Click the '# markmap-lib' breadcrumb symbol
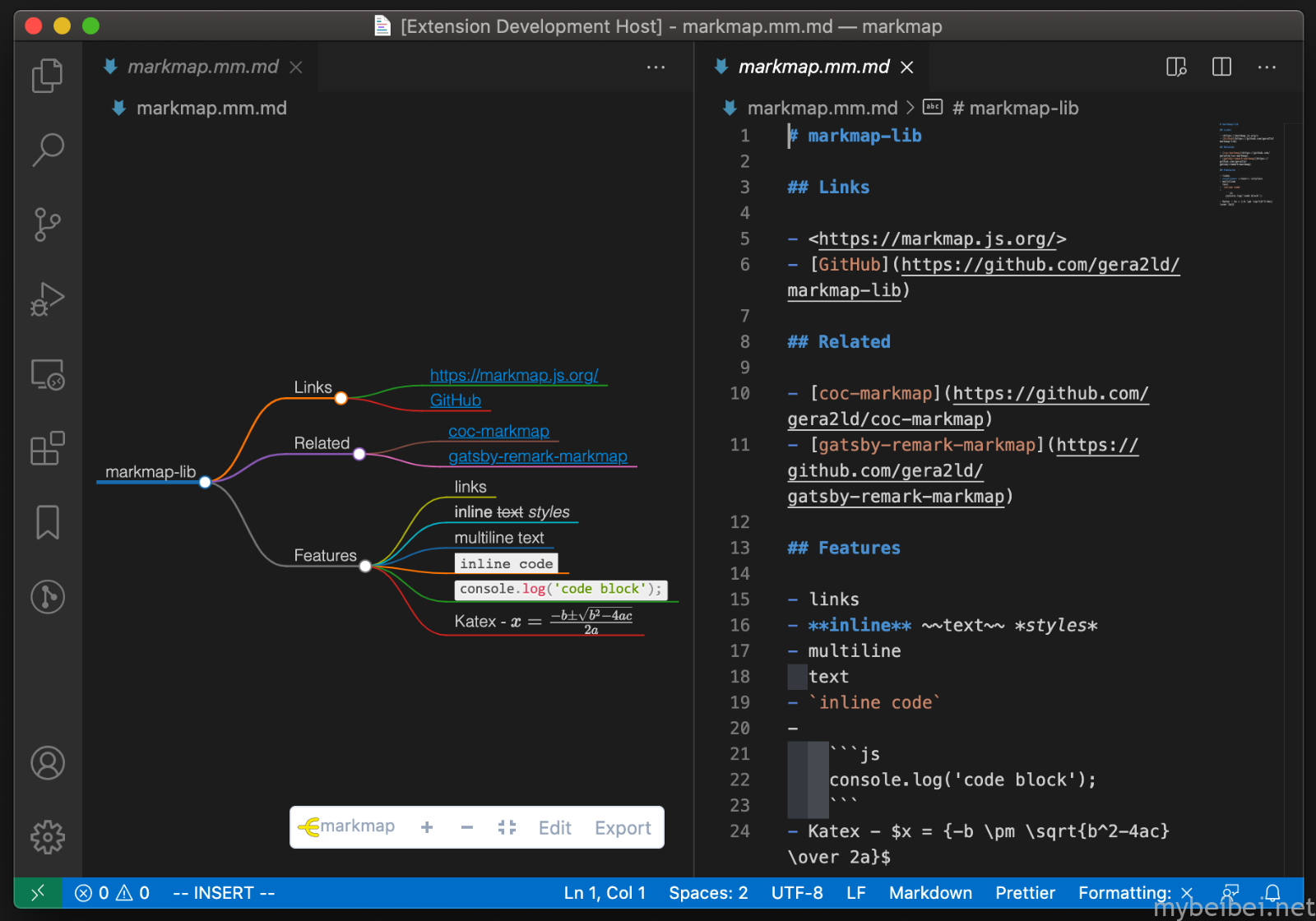Screen dimensions: 1316x921 pos(1015,108)
